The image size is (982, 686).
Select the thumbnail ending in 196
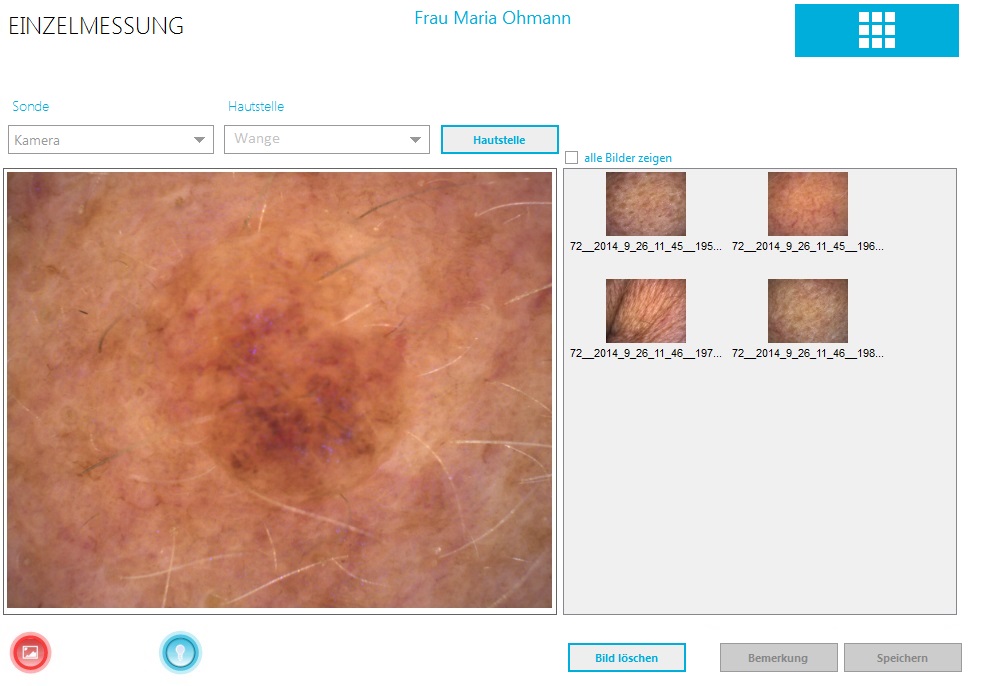tap(807, 204)
